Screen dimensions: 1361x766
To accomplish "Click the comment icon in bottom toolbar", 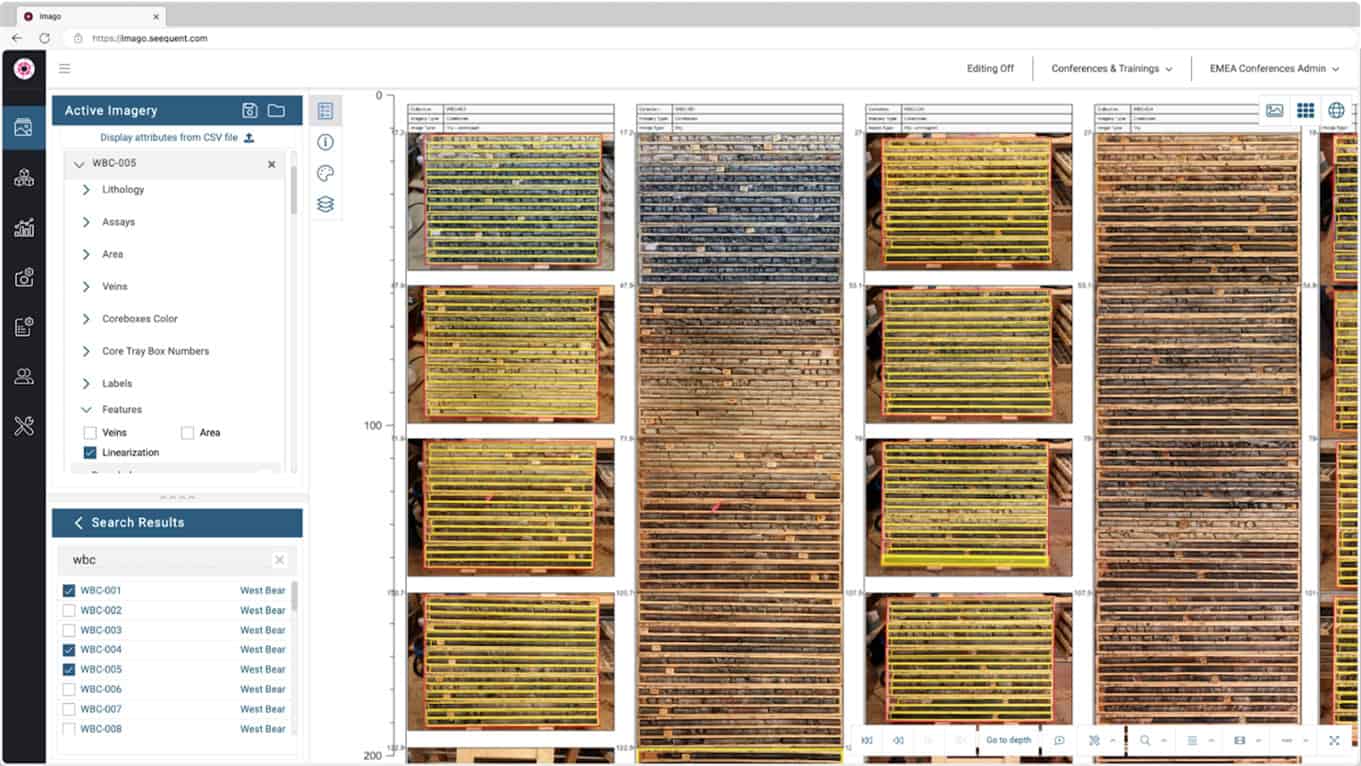I will (x=1059, y=740).
